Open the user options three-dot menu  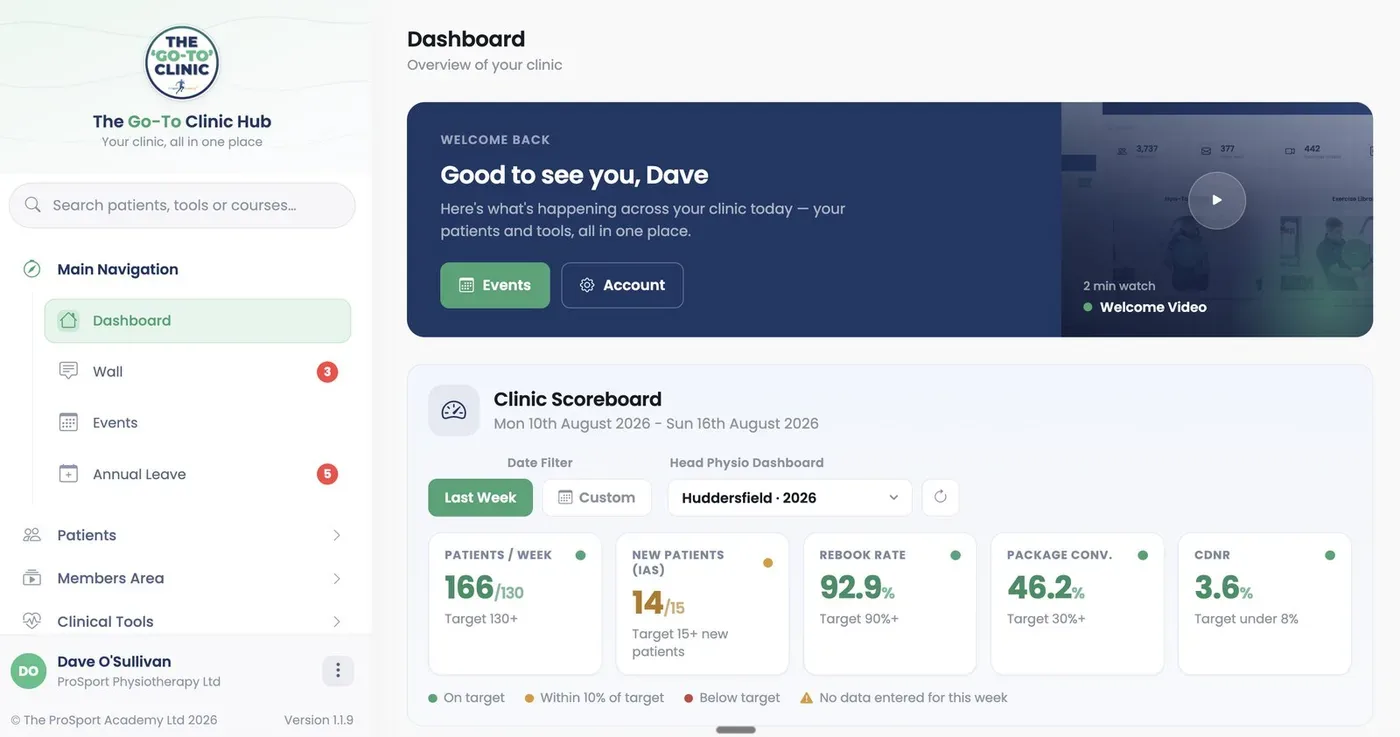338,670
